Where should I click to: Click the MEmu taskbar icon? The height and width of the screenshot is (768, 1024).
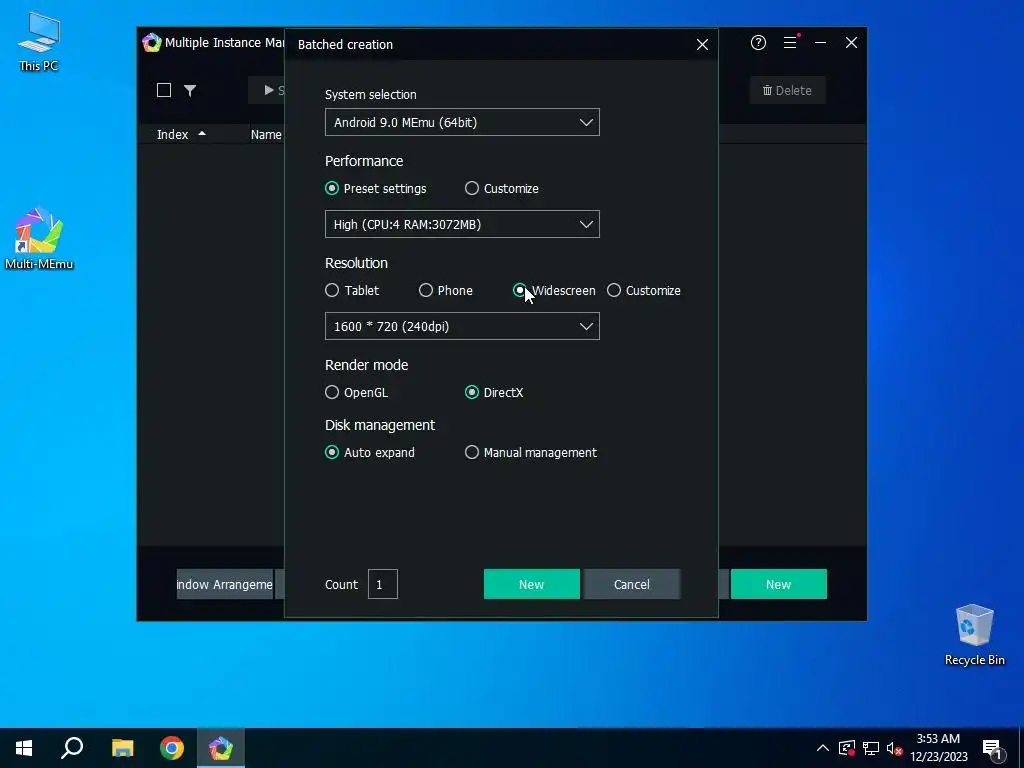pyautogui.click(x=221, y=748)
